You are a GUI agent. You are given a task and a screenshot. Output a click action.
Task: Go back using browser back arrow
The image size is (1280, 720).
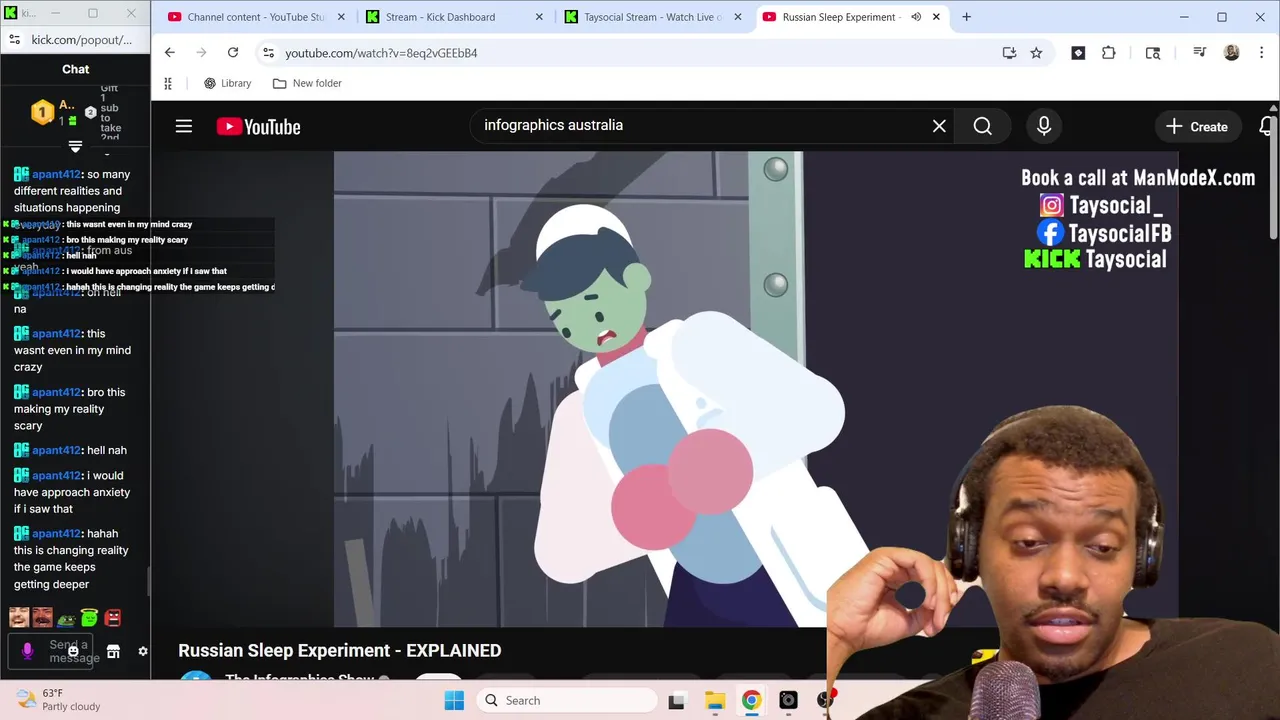(x=170, y=53)
